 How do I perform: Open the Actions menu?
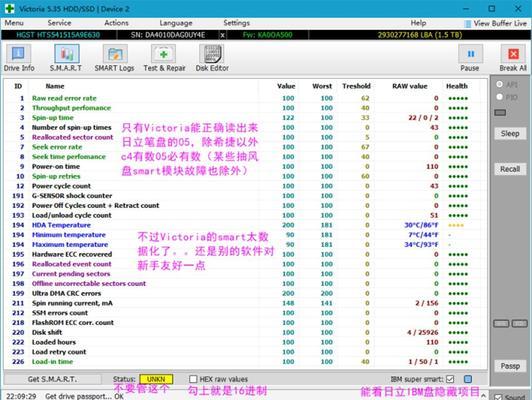tap(116, 23)
